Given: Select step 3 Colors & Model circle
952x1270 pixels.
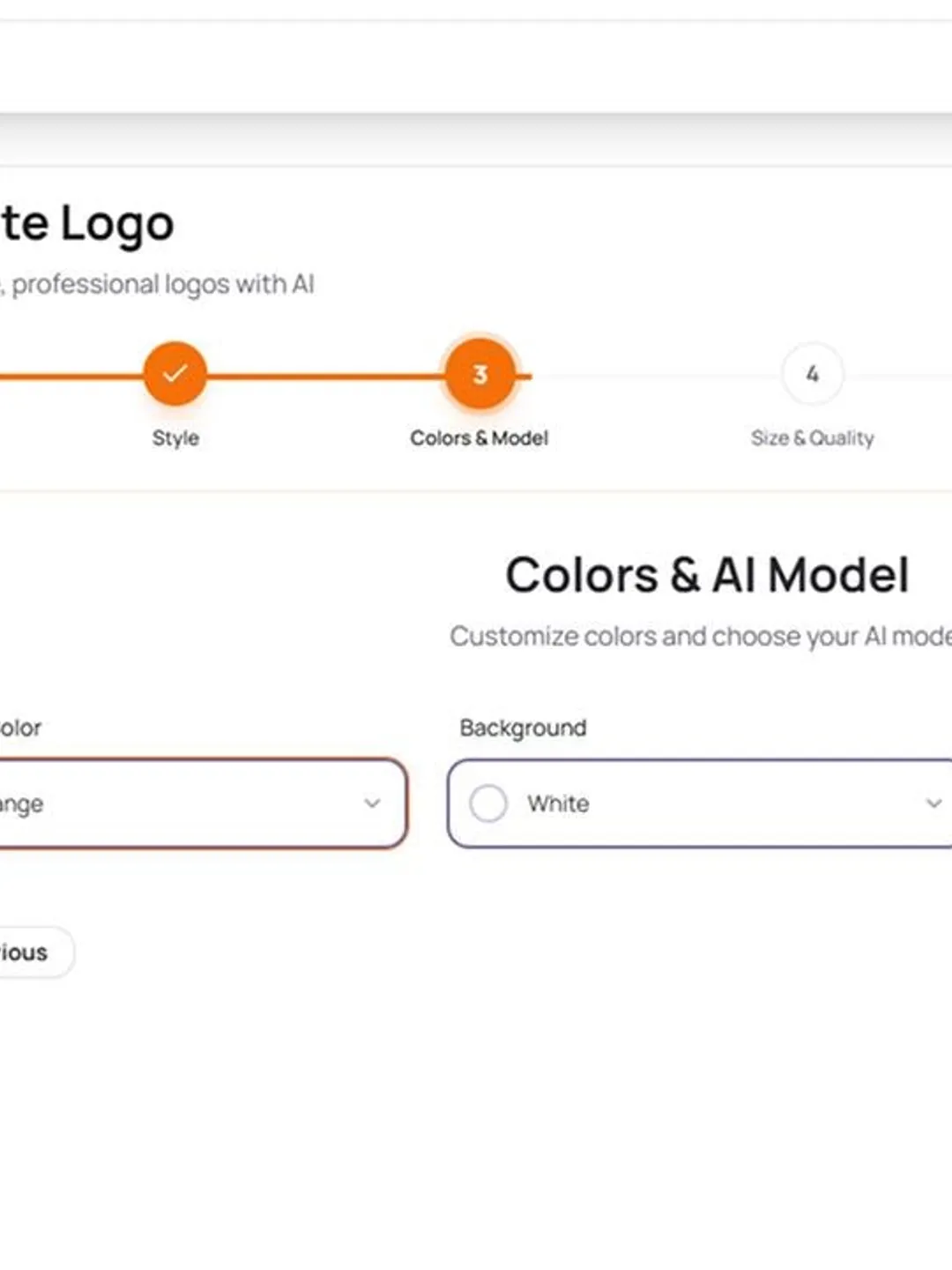Looking at the screenshot, I should click(x=480, y=374).
